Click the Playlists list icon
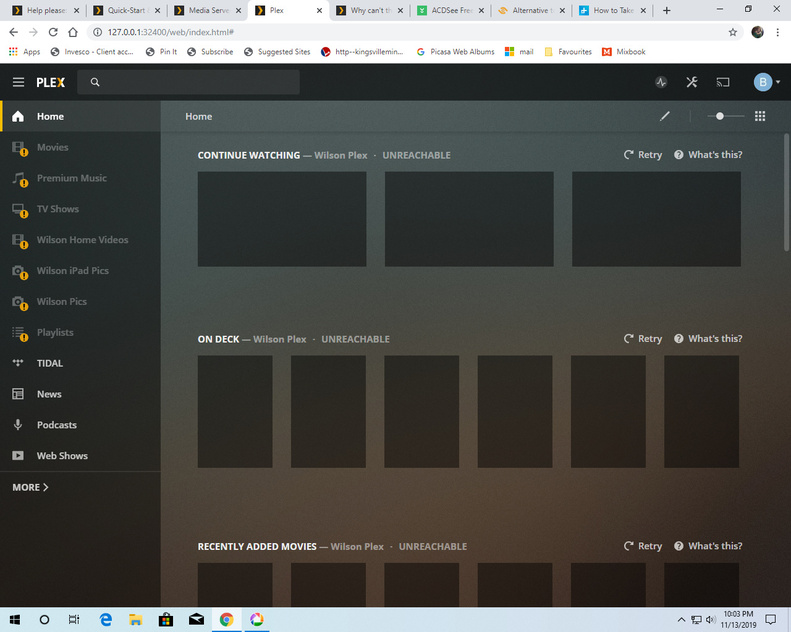Screen dimensions: 791x632 pos(19,332)
